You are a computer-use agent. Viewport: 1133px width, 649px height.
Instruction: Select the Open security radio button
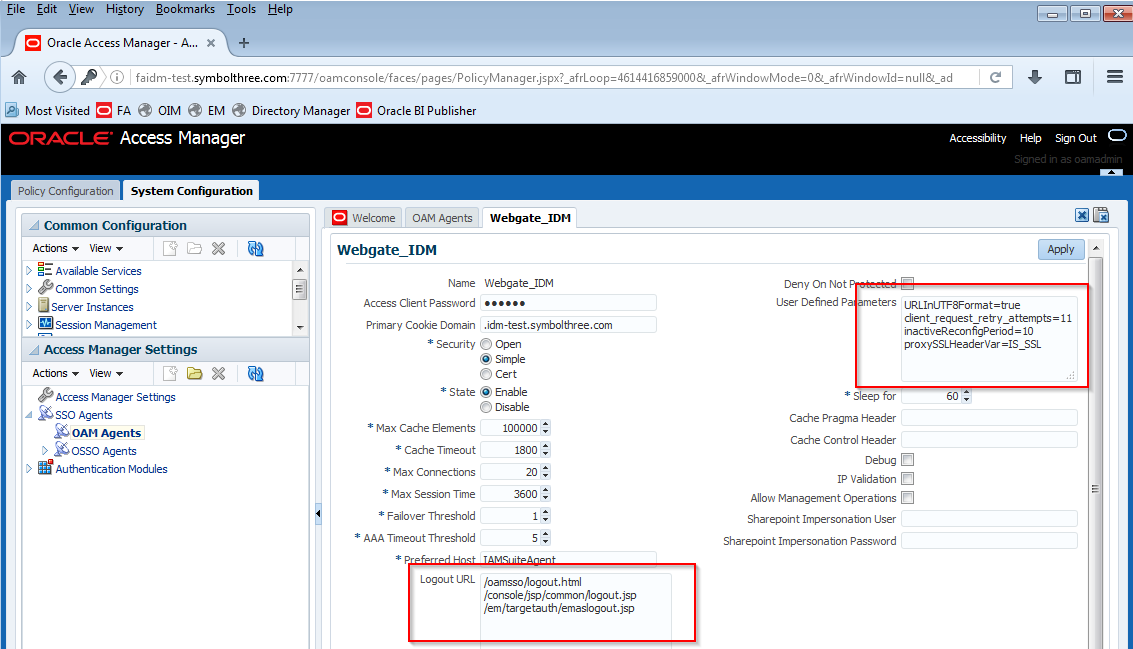(486, 344)
